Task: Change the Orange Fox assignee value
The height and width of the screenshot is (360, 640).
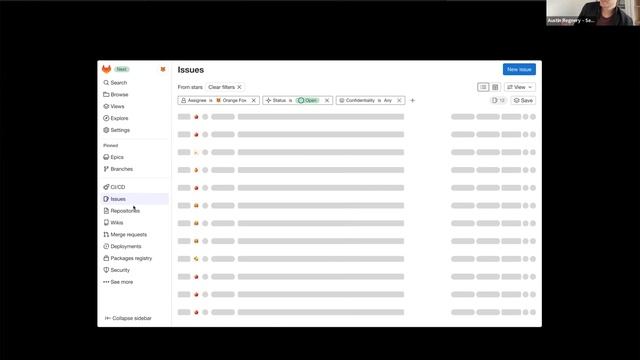Action: [x=231, y=100]
